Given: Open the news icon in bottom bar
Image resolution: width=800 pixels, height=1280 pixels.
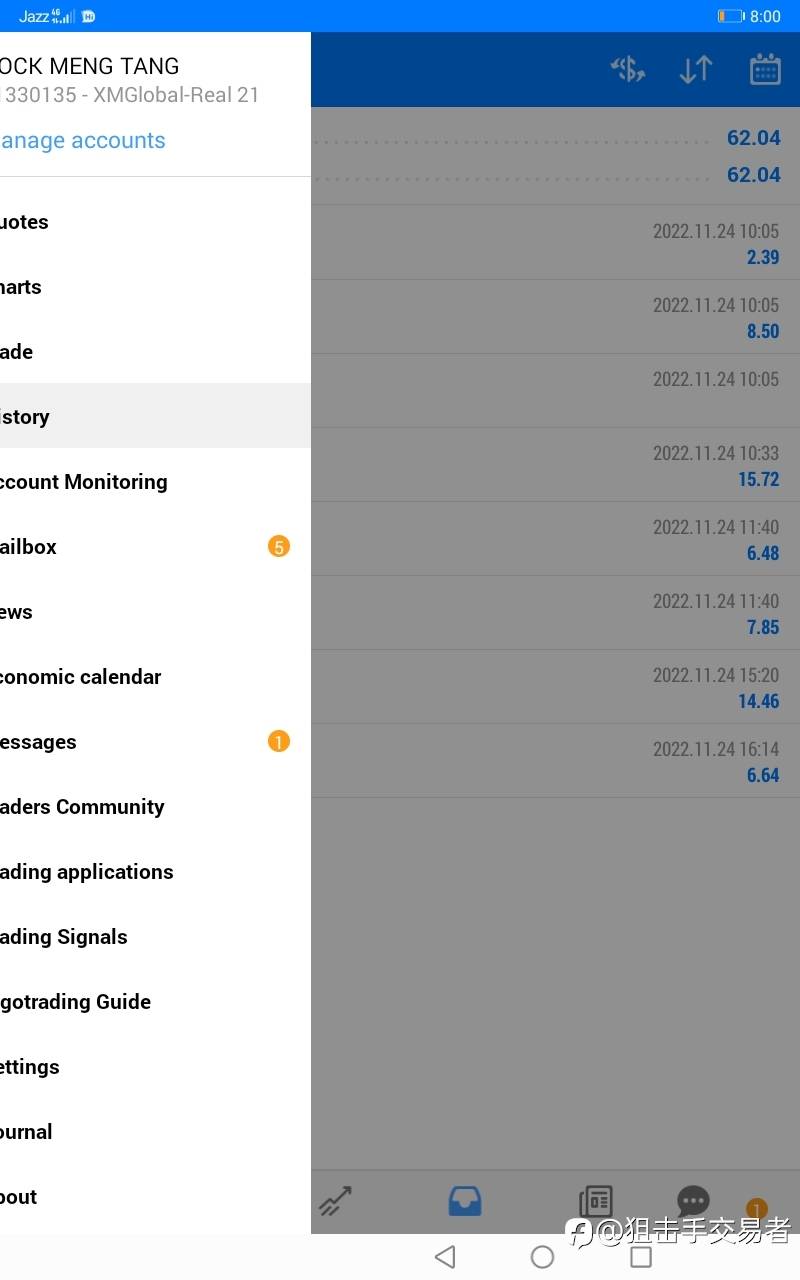Looking at the screenshot, I should [596, 1200].
